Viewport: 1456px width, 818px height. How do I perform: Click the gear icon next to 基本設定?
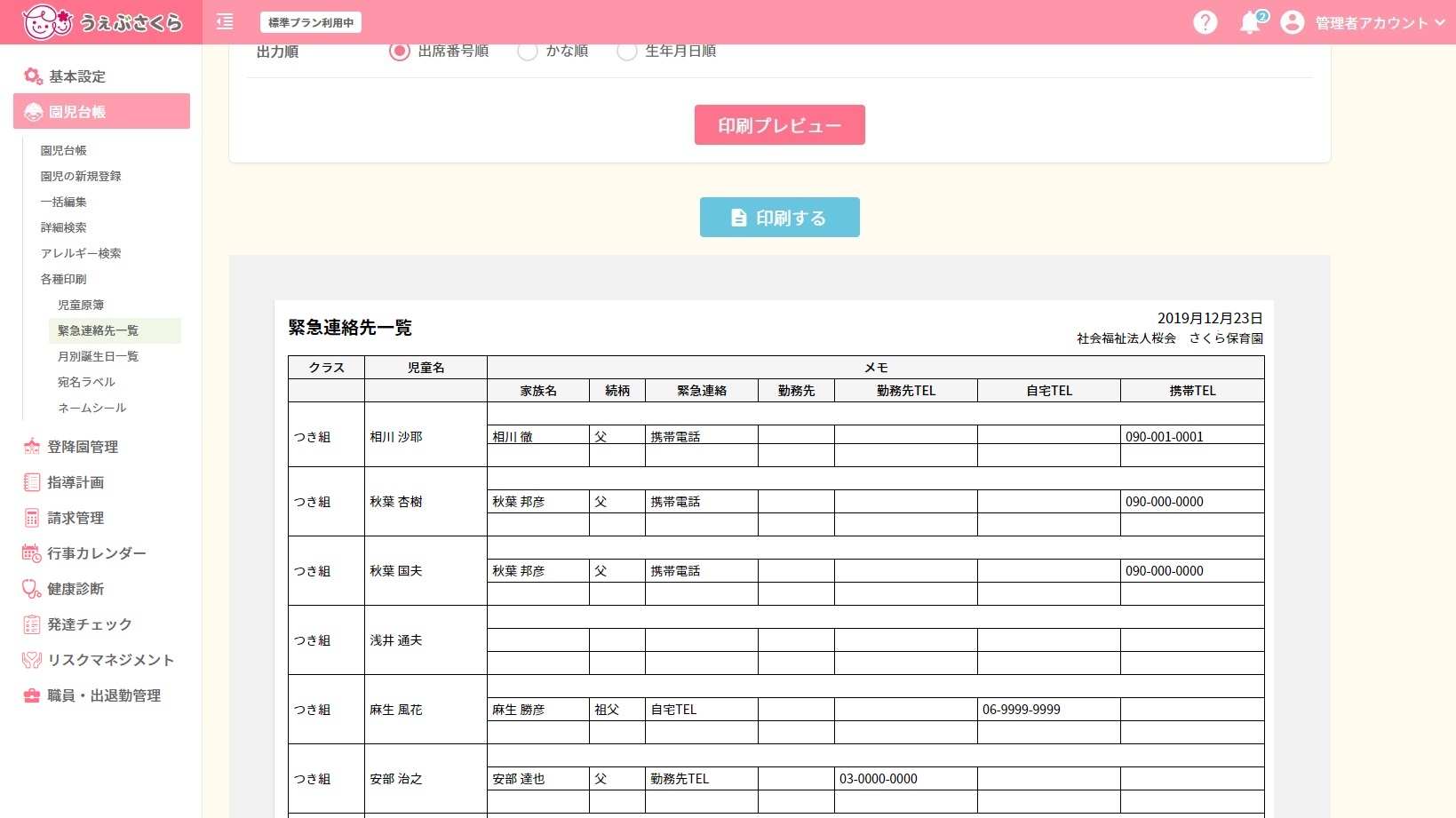33,76
